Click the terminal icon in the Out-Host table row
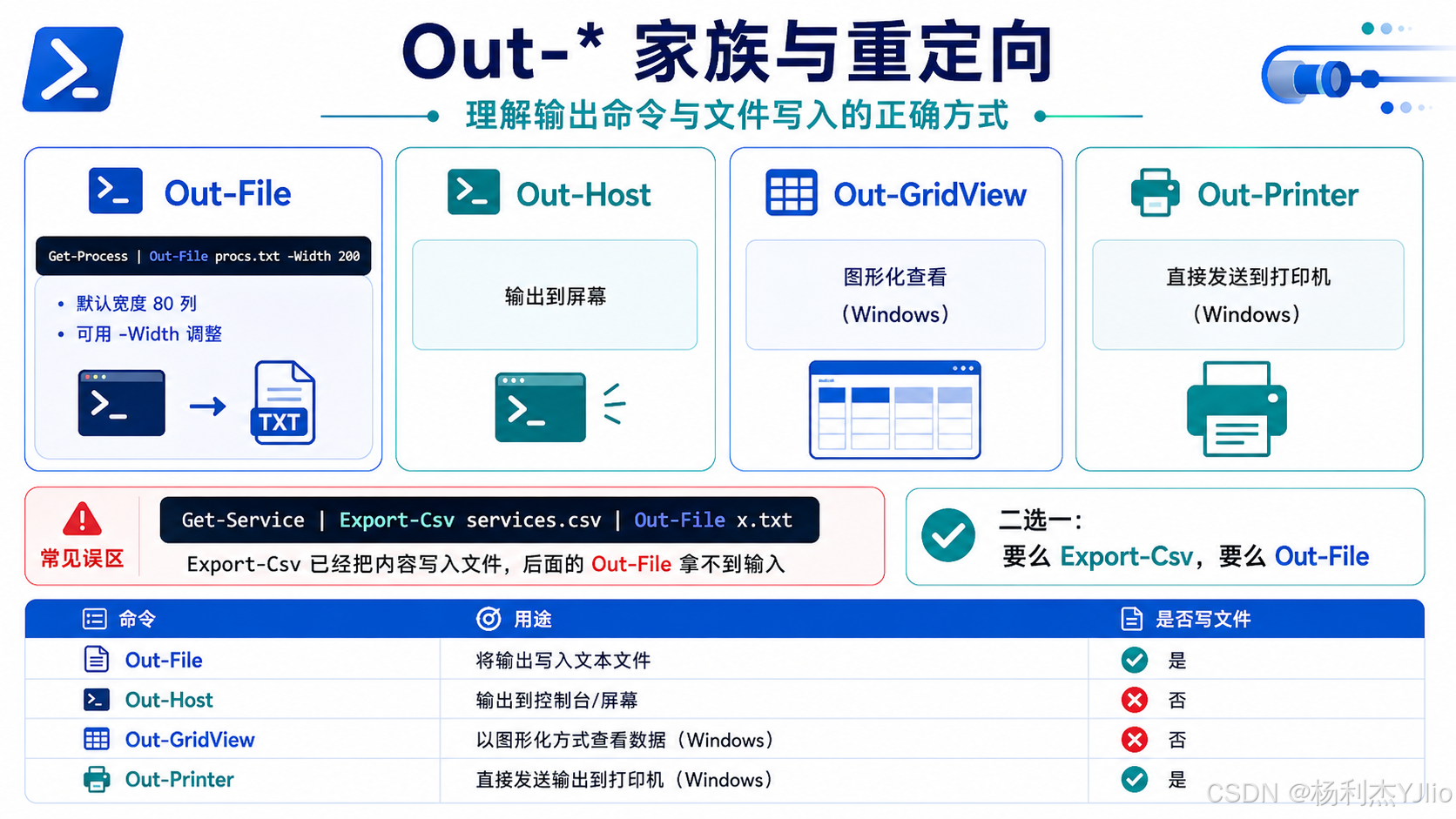The height and width of the screenshot is (819, 1456). tap(97, 700)
